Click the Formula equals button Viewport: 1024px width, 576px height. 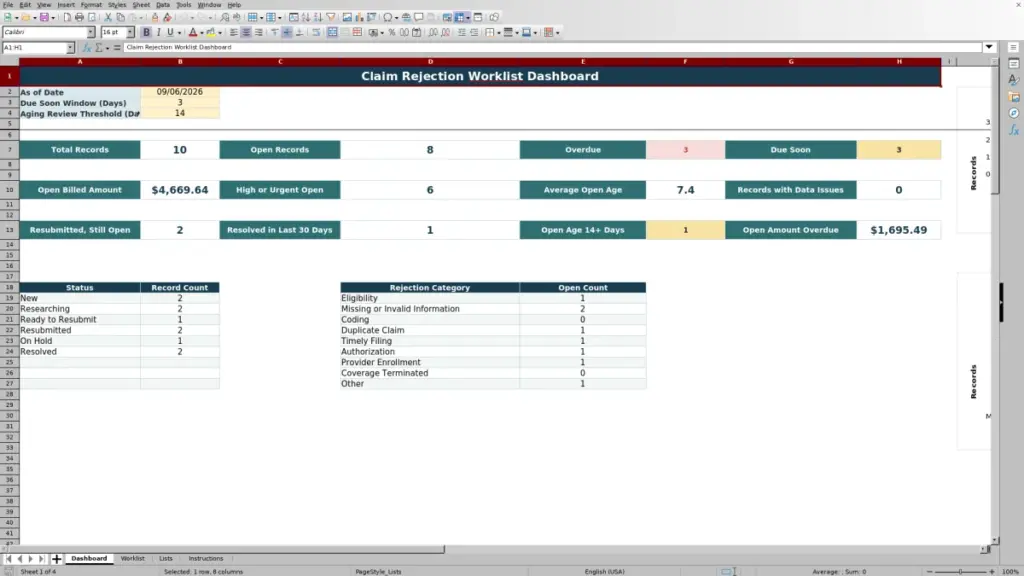(x=117, y=48)
